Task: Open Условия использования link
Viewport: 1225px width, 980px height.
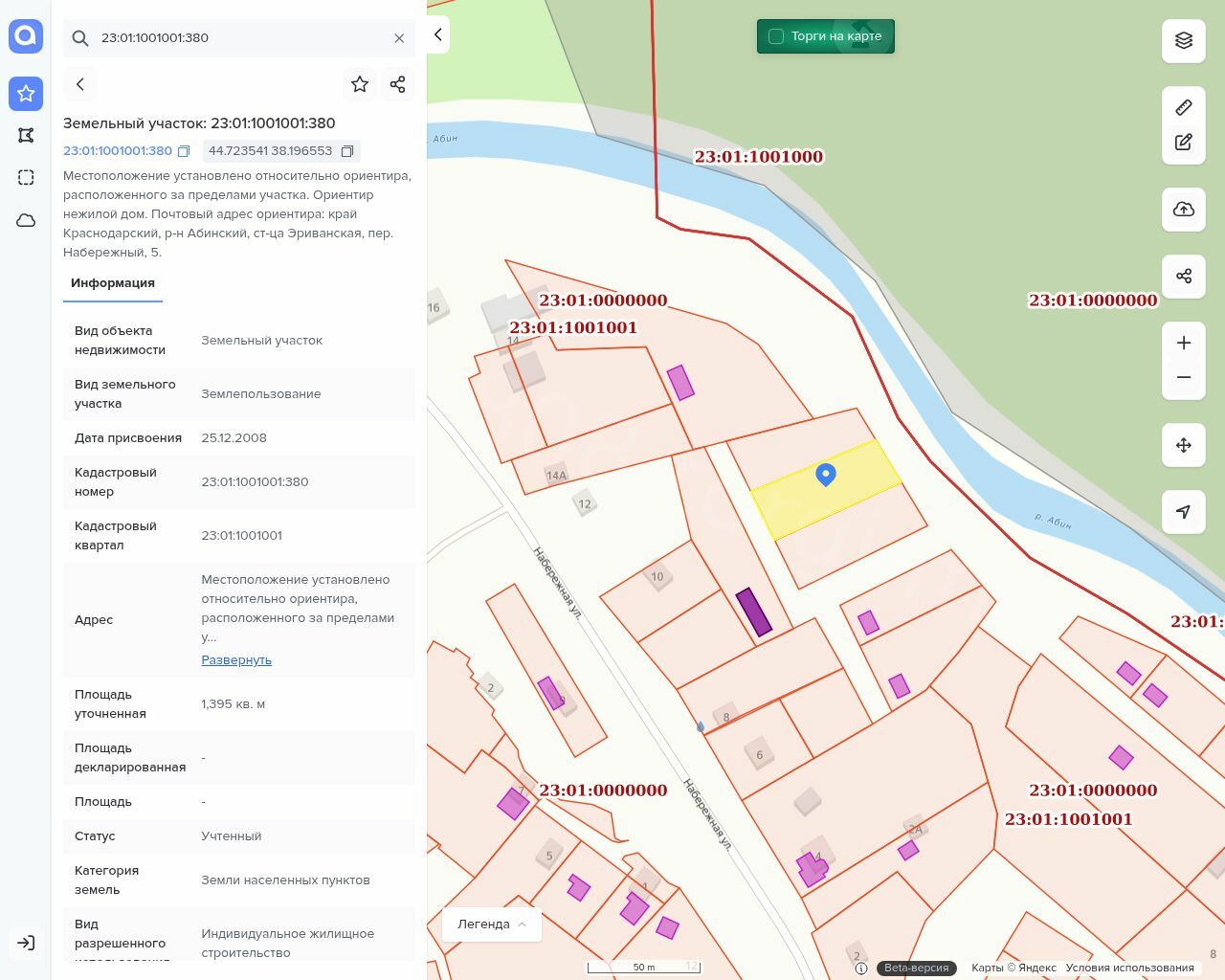Action: pos(1129,968)
